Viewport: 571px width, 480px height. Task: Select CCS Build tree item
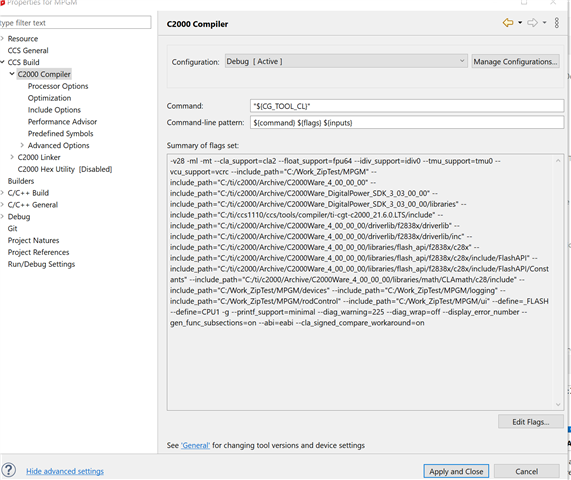pyautogui.click(x=23, y=62)
